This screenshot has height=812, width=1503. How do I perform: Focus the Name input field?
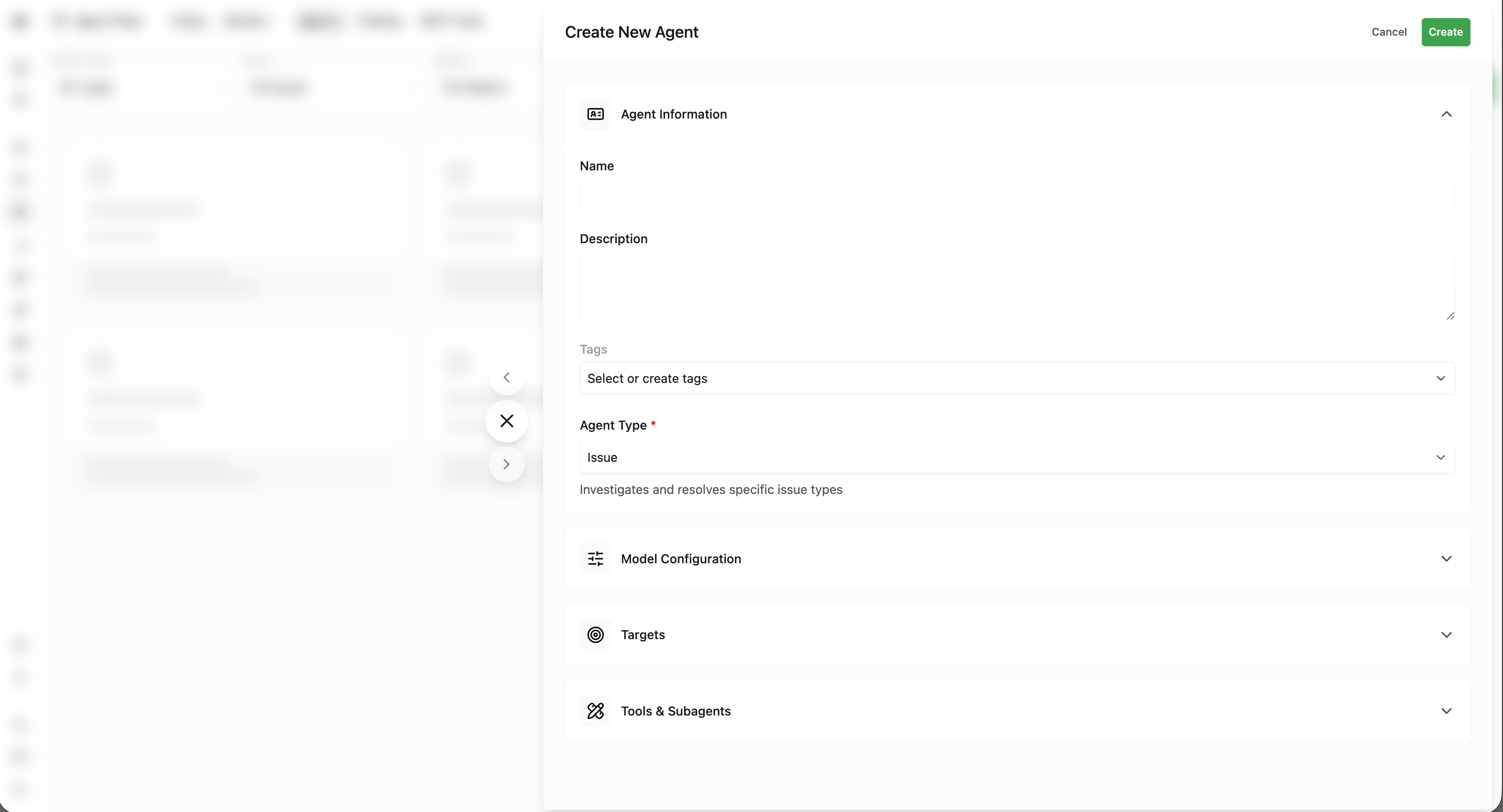pos(1016,195)
